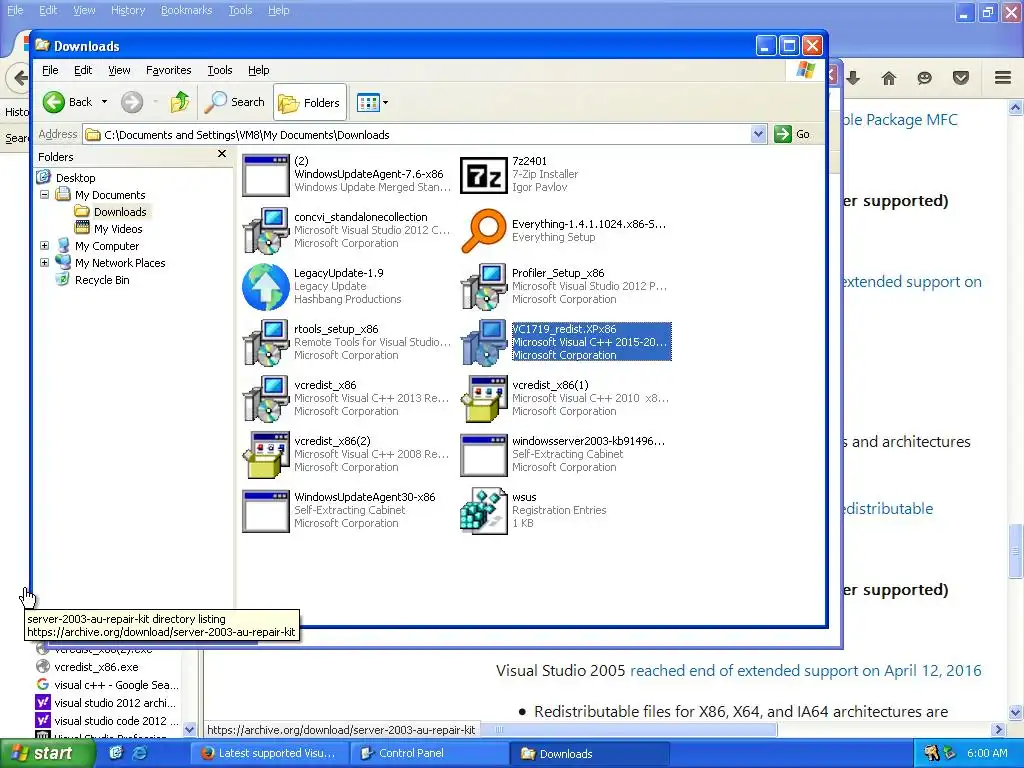Open browser Bookmarks menu
Screen dimensions: 1024x768
click(x=186, y=10)
